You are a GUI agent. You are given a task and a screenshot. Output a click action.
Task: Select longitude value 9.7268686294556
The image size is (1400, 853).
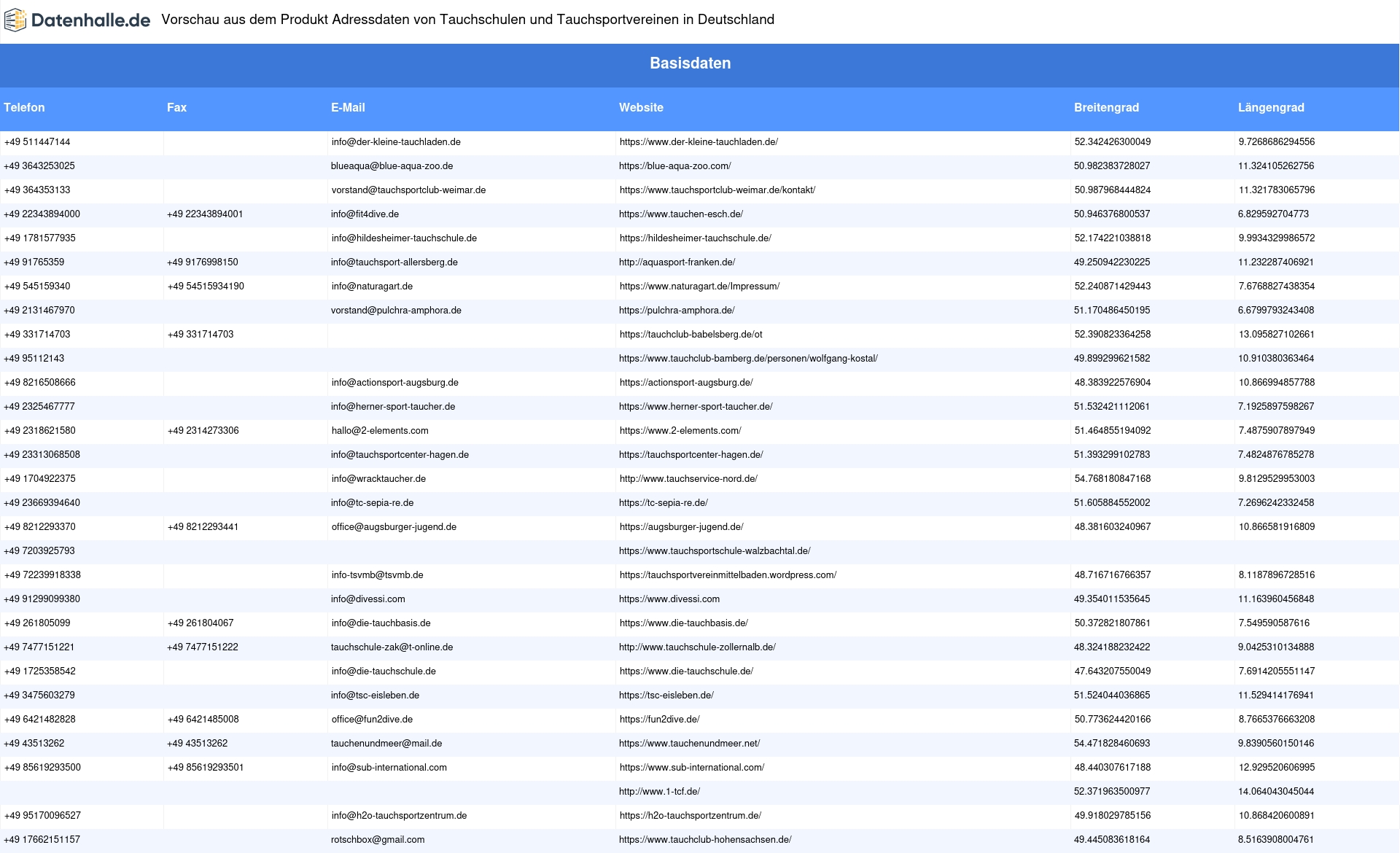(1277, 142)
